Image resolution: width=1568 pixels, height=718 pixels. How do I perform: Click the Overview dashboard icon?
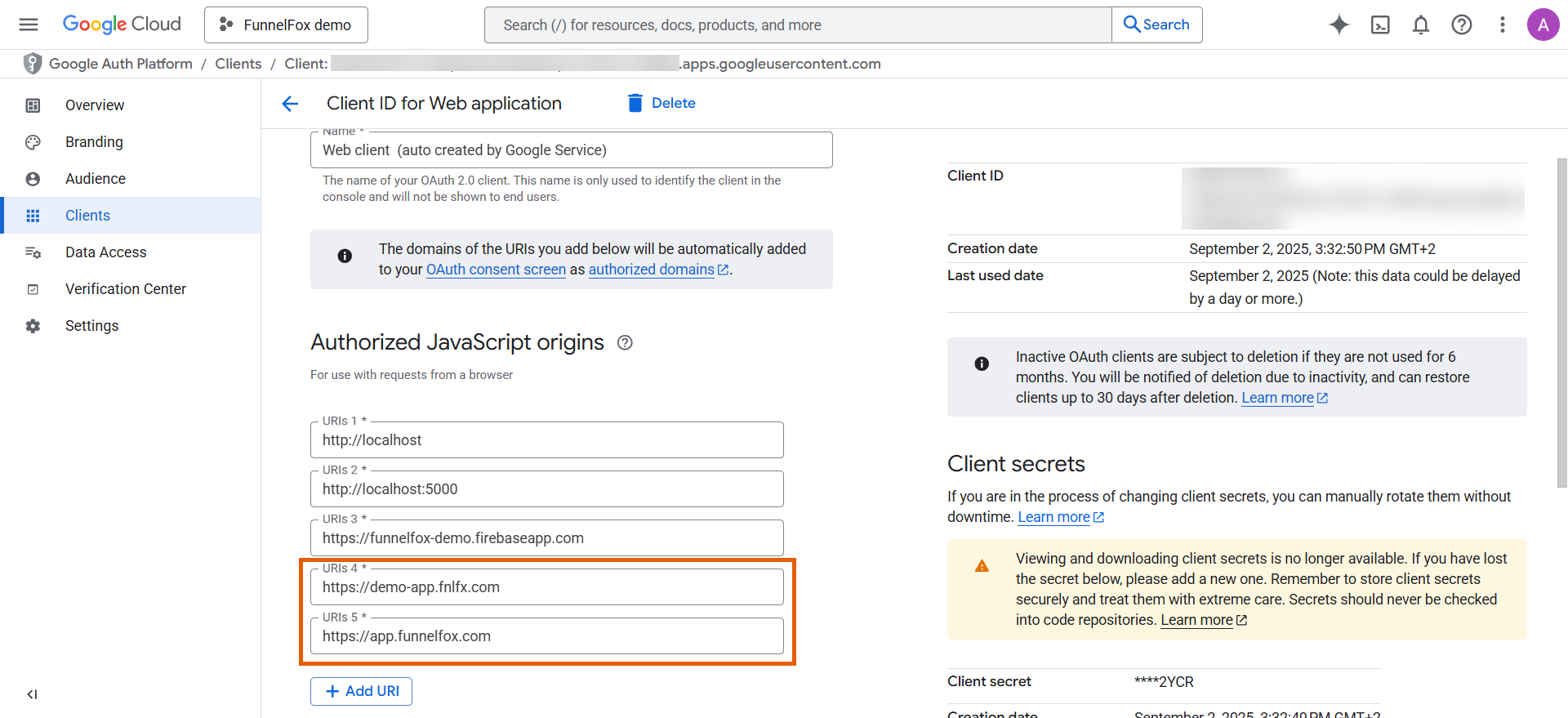[x=33, y=105]
